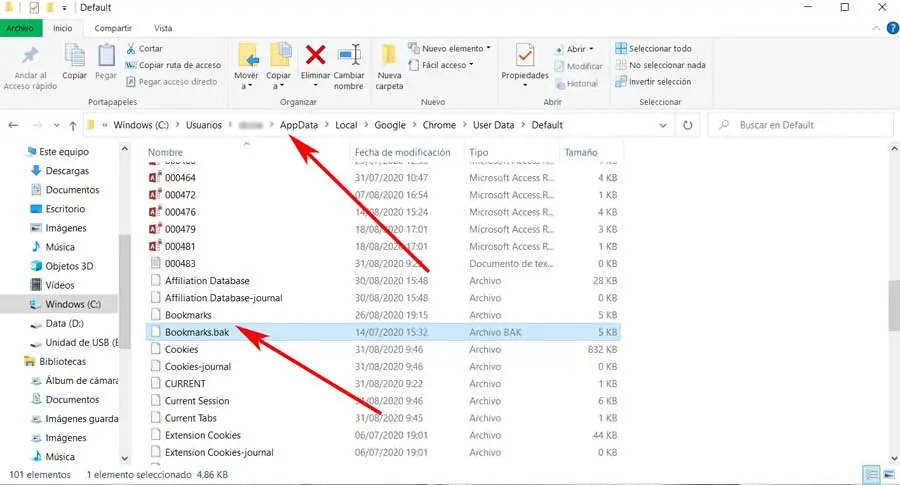The image size is (900, 485).
Task: Open the blue help question icon
Action: coord(893,28)
